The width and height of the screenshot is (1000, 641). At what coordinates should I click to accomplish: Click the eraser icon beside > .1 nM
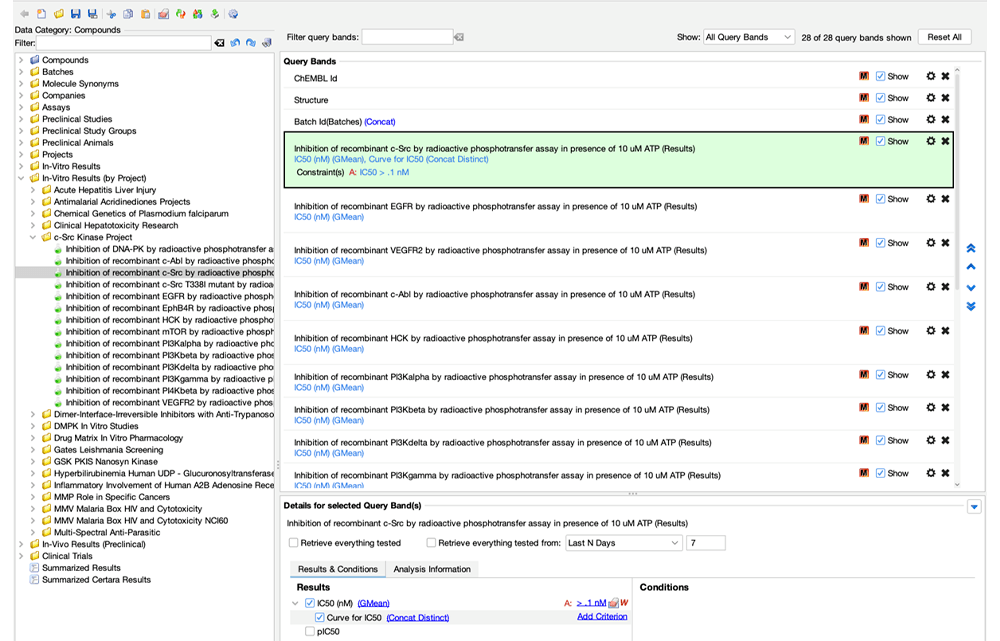pyautogui.click(x=613, y=603)
